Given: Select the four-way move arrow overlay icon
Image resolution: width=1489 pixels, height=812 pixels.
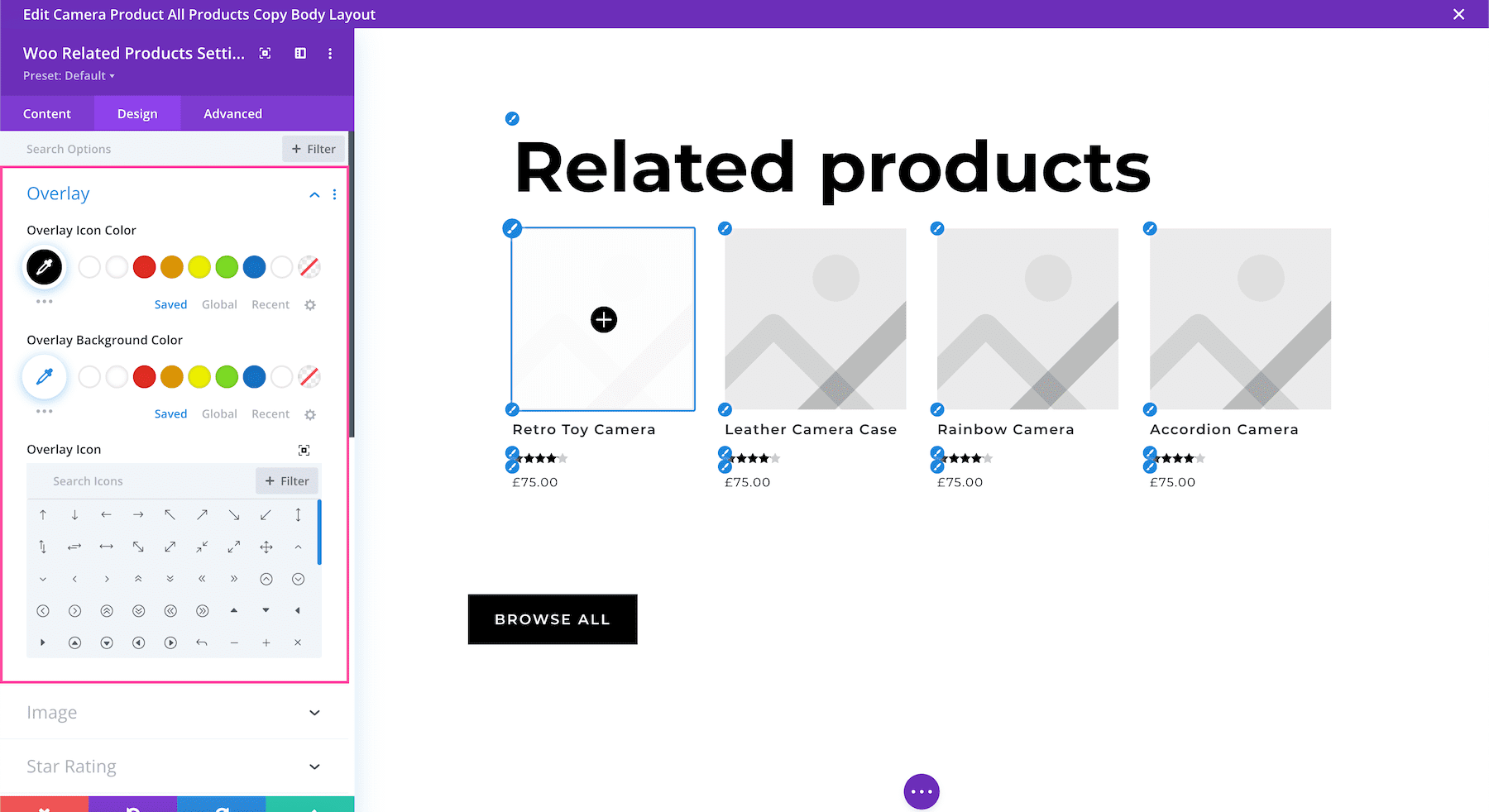Looking at the screenshot, I should tap(266, 547).
